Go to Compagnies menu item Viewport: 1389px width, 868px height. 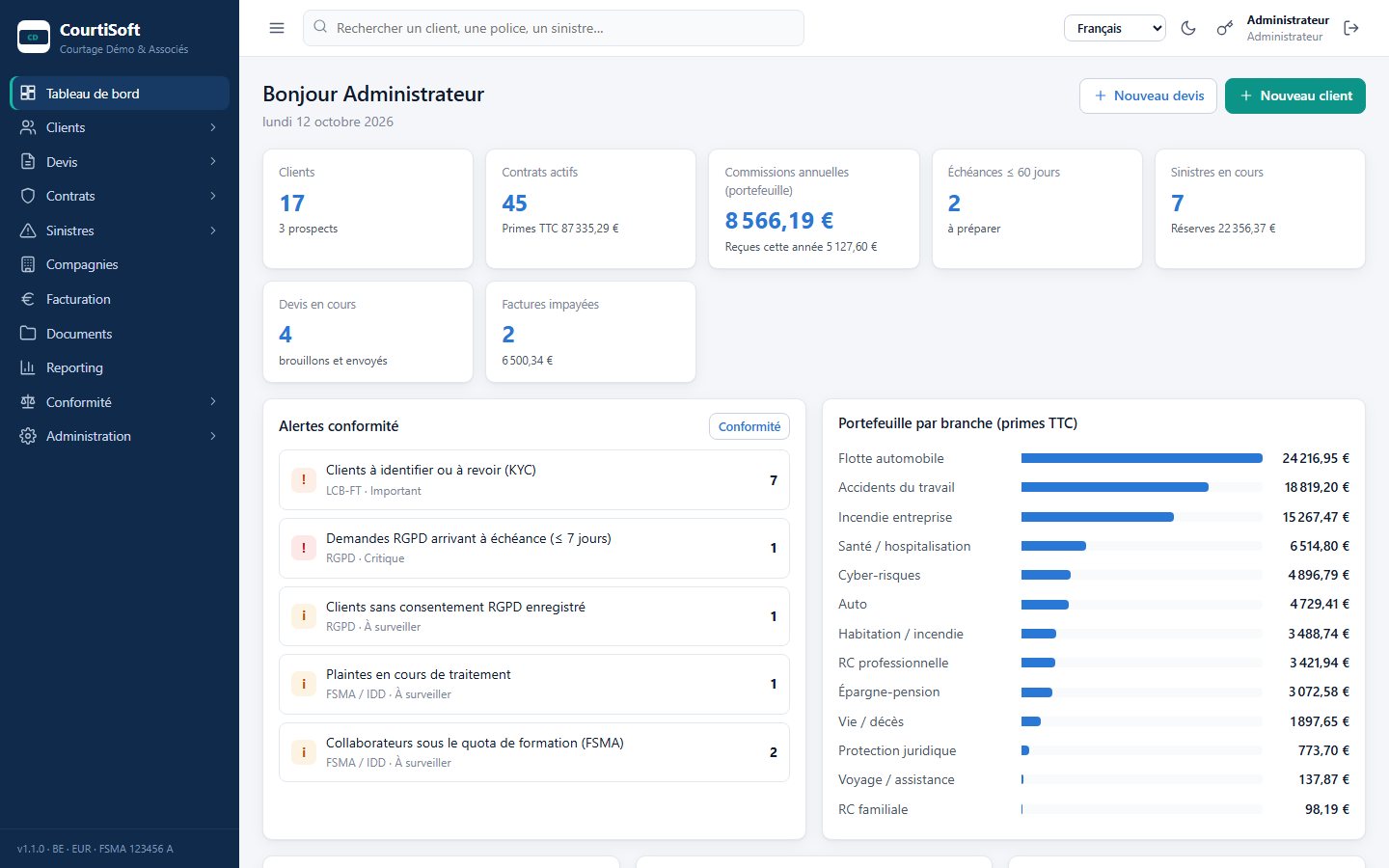120,264
